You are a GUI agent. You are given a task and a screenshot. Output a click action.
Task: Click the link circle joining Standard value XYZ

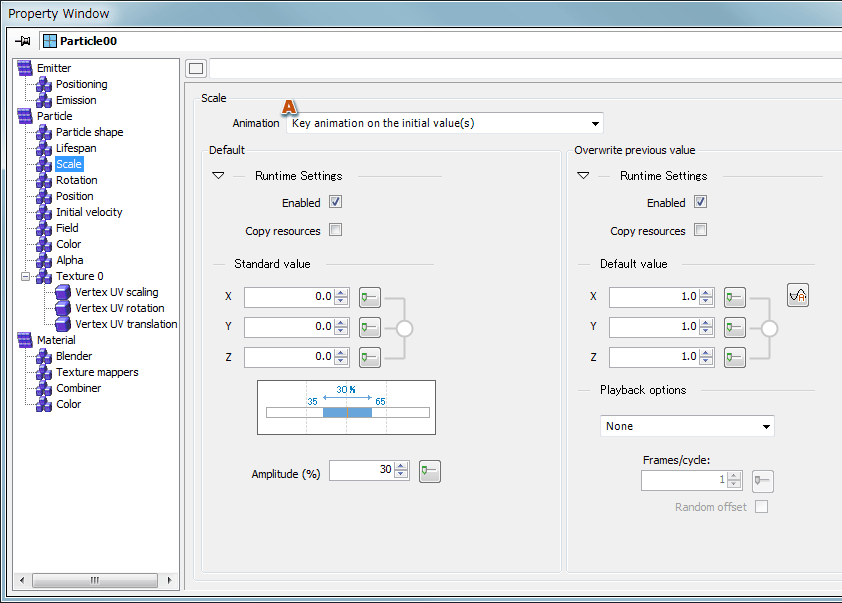coord(405,327)
